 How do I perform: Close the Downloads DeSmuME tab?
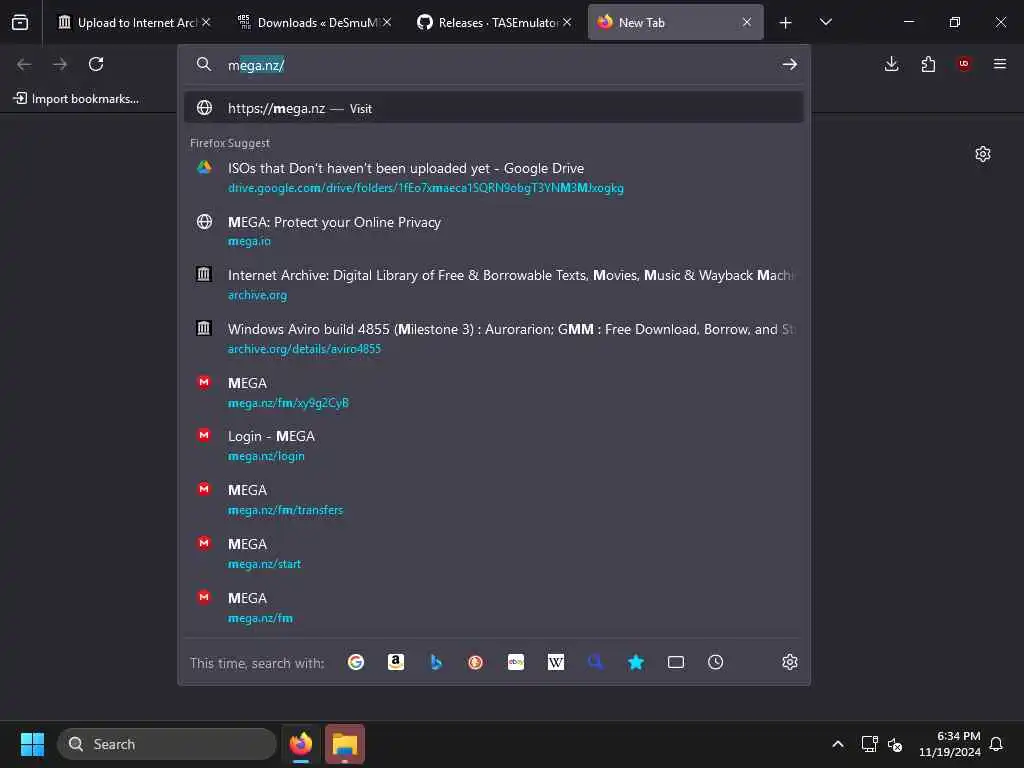tap(387, 22)
